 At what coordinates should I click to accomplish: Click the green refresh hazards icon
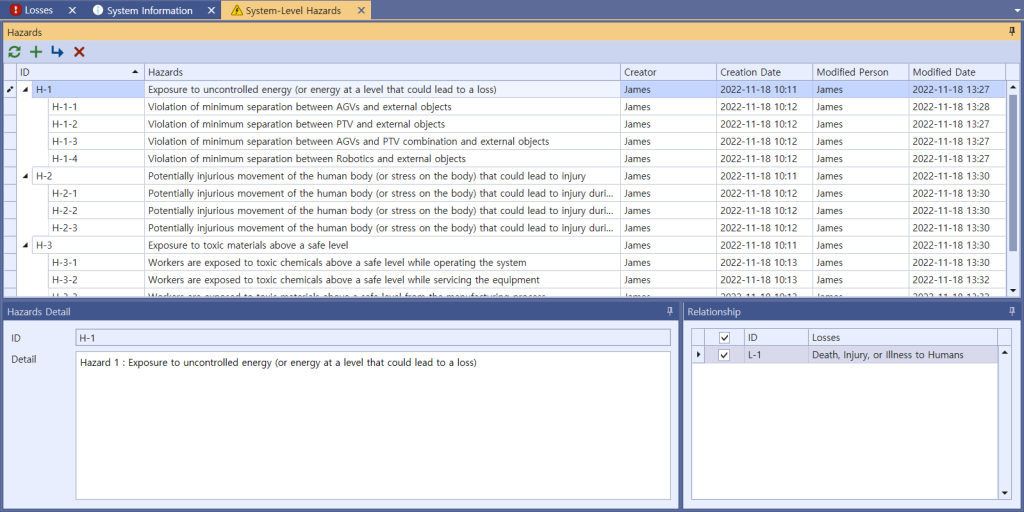(x=14, y=52)
